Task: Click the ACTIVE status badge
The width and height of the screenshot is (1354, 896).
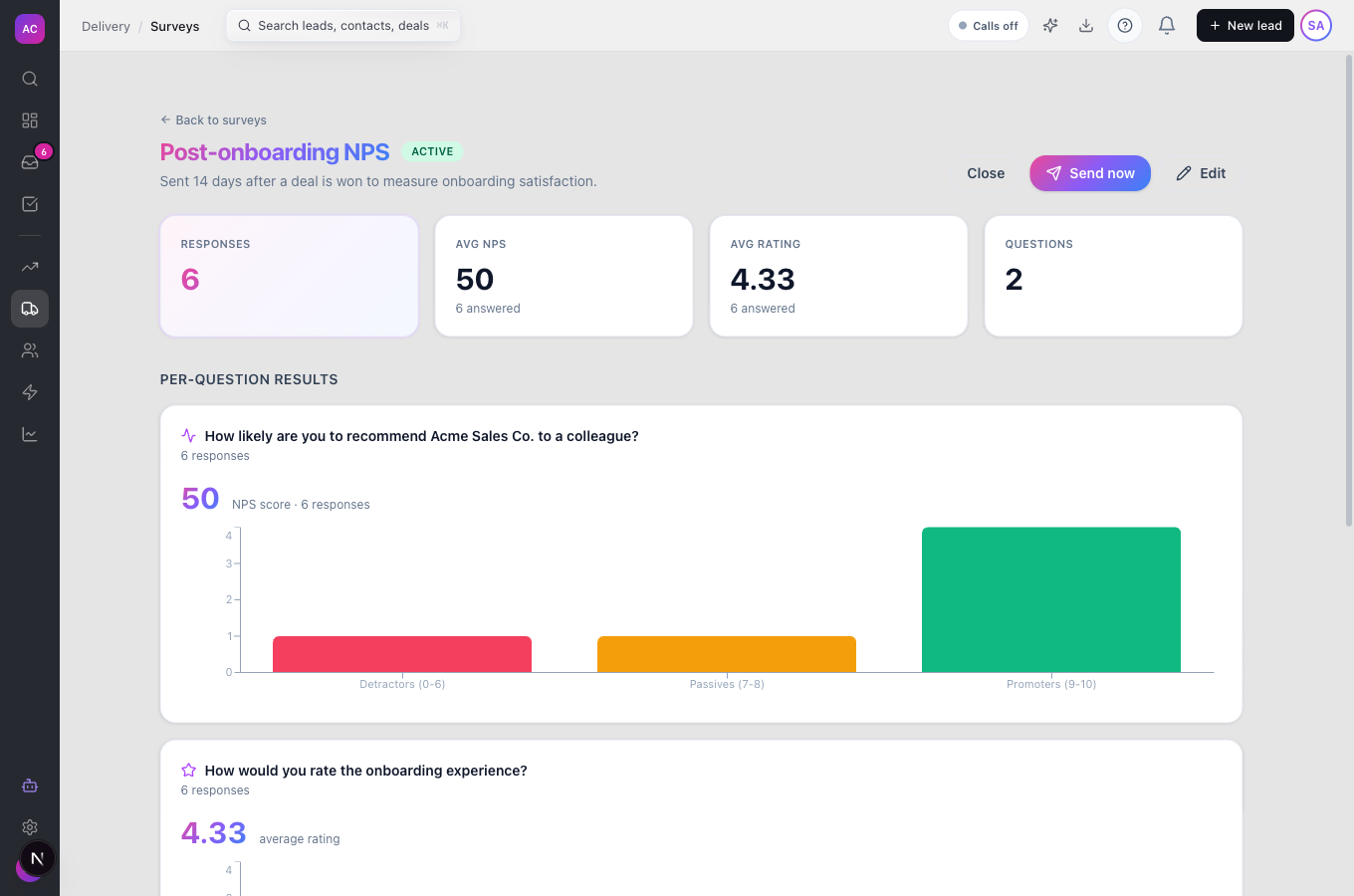Action: tap(432, 151)
